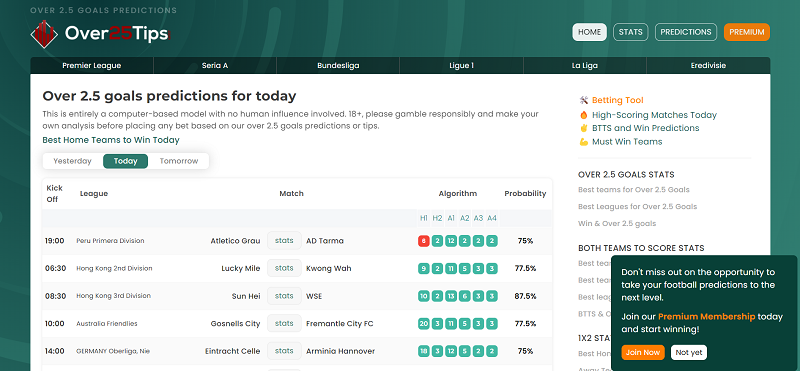Viewport: 800px width, 371px height.
Task: Click the Probability column header
Action: [525, 193]
